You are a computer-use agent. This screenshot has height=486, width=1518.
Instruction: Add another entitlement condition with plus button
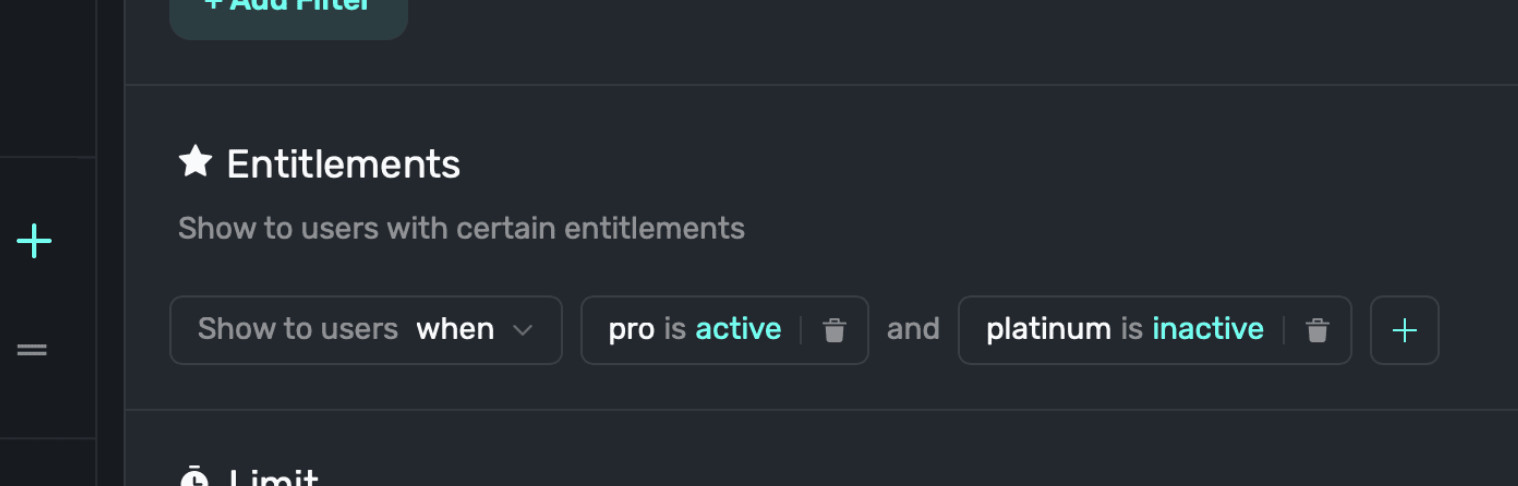[1404, 330]
